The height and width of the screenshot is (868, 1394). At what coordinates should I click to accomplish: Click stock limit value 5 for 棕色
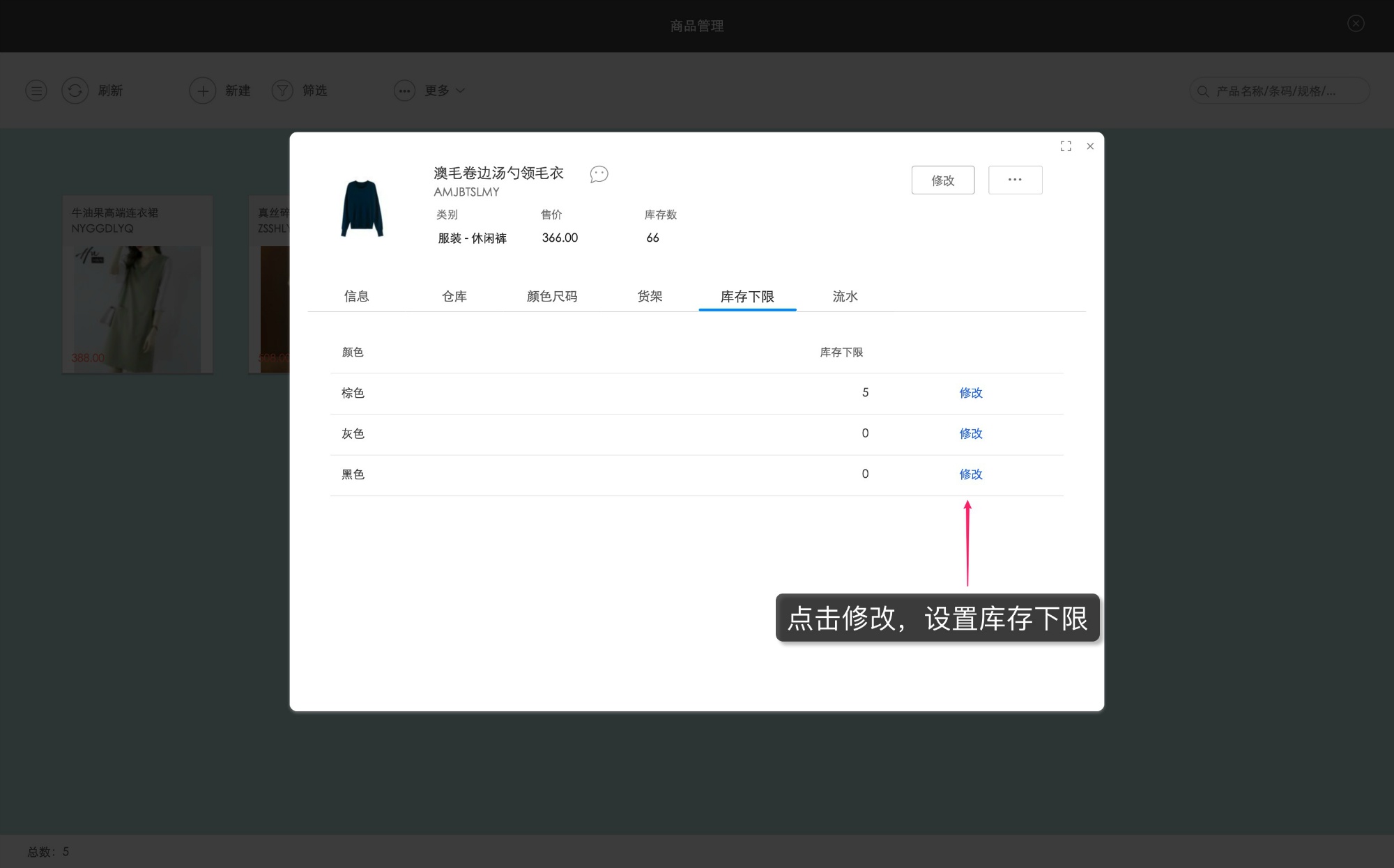(x=865, y=393)
